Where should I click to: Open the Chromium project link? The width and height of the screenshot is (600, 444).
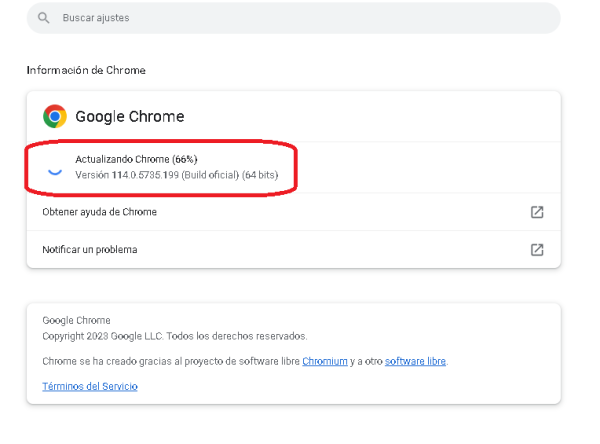325,361
